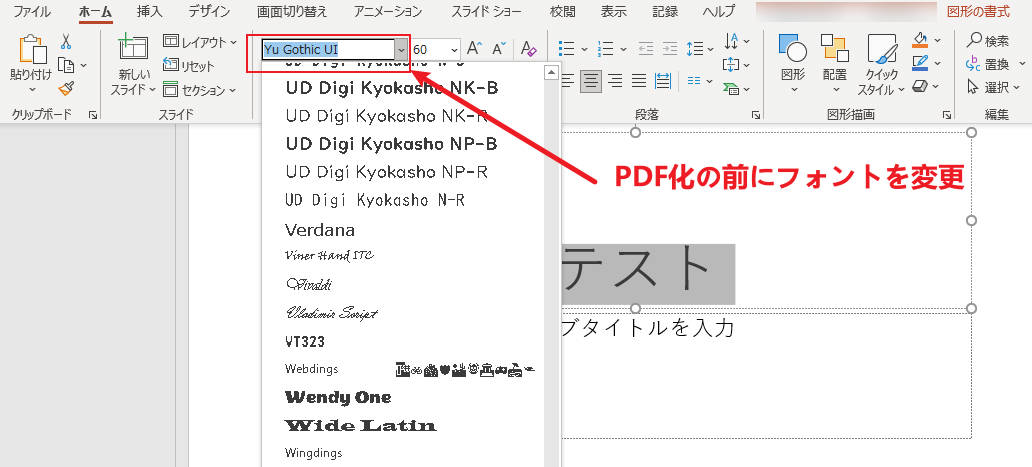Toggle Center text alignment
The width and height of the screenshot is (1032, 467).
click(592, 81)
